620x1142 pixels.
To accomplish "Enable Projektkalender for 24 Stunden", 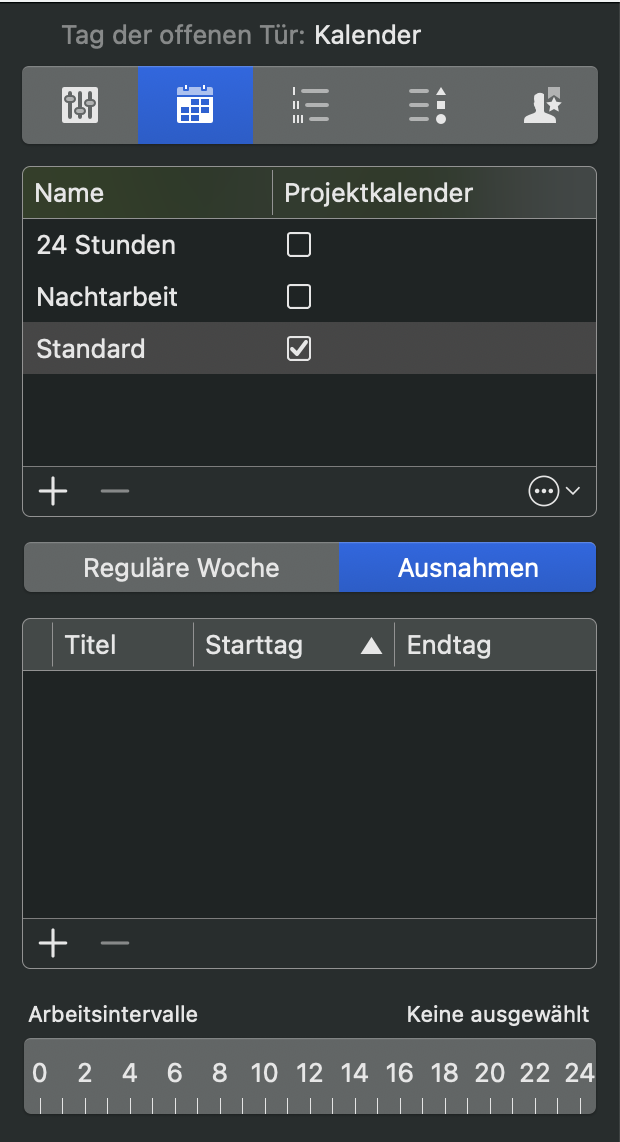I will [298, 244].
